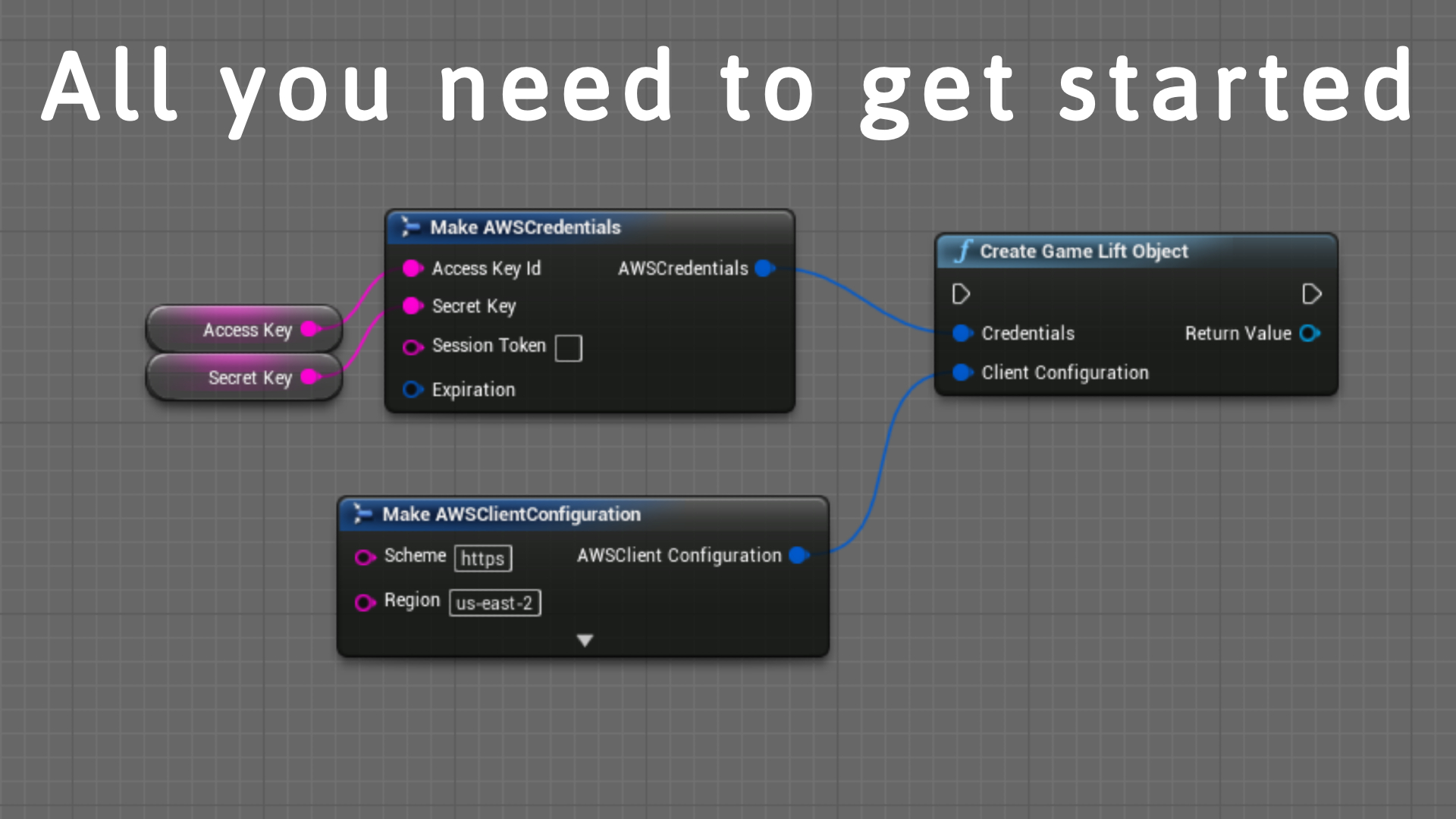The width and height of the screenshot is (1456, 819).
Task: Click the Session Token input pin
Action: coord(413,347)
